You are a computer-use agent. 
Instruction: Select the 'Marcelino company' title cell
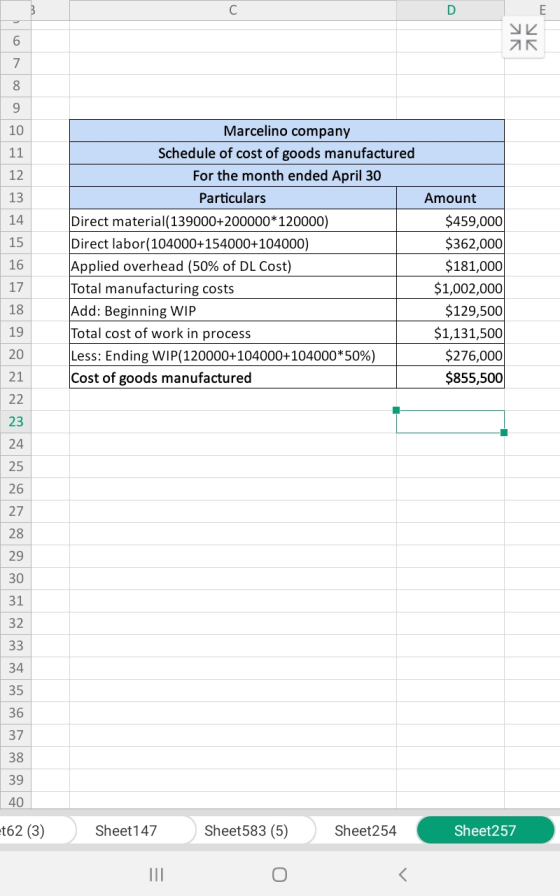pyautogui.click(x=287, y=131)
